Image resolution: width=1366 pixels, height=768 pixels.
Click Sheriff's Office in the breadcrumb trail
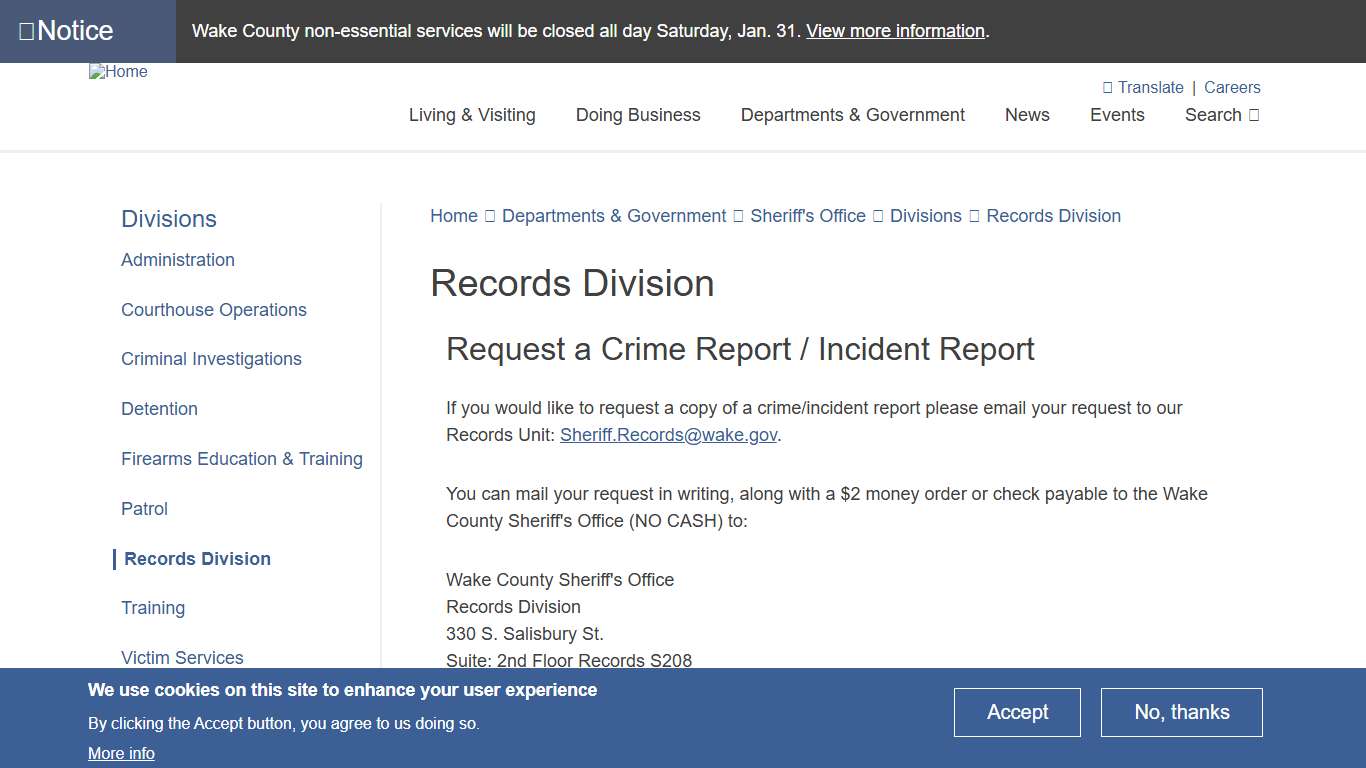[x=807, y=215]
